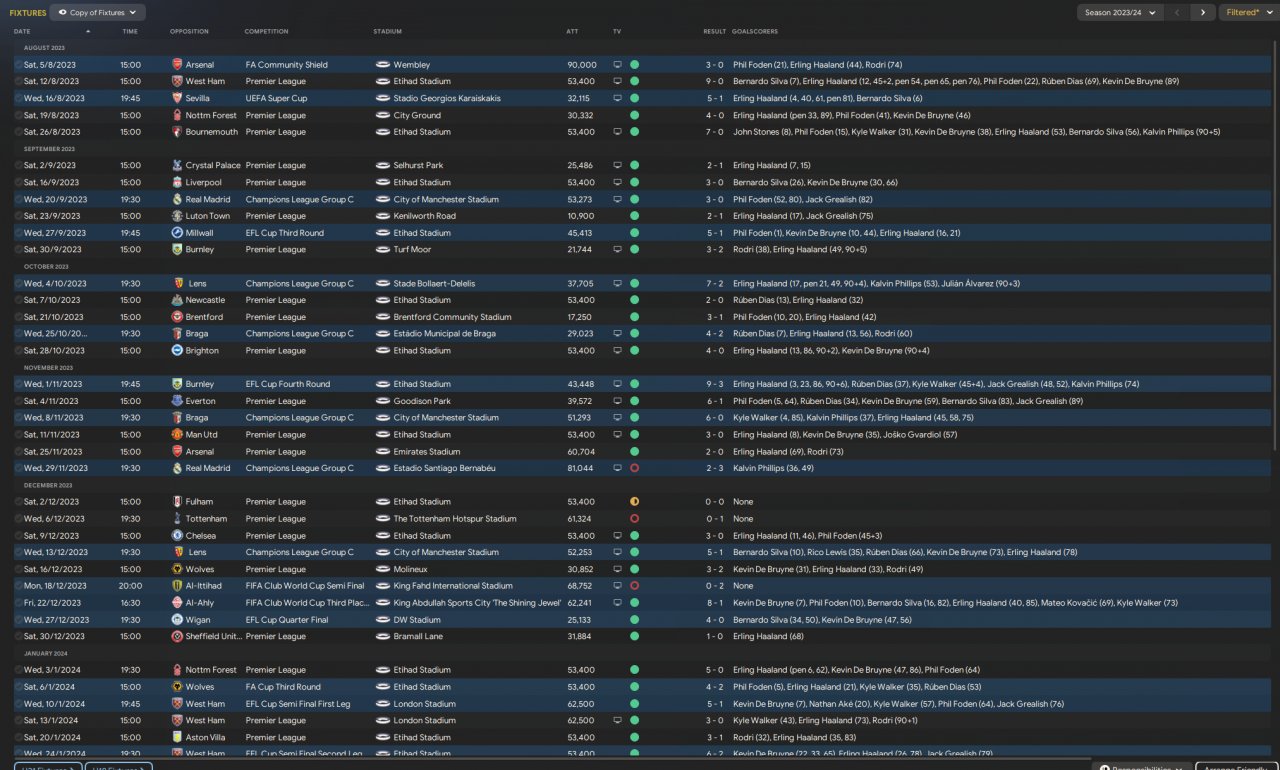Tick the Sat, 4/11/2023 Everton fixture checkbox
Screen dimensions: 1280x770
pyautogui.click(x=18, y=401)
